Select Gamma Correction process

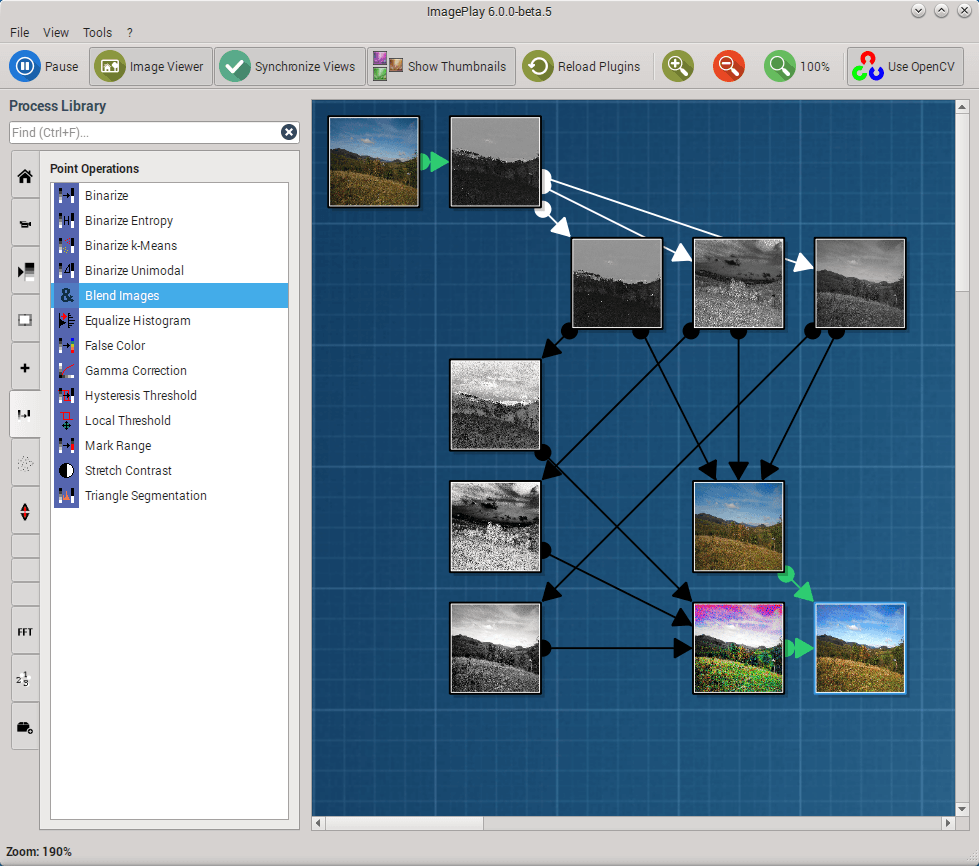point(170,370)
